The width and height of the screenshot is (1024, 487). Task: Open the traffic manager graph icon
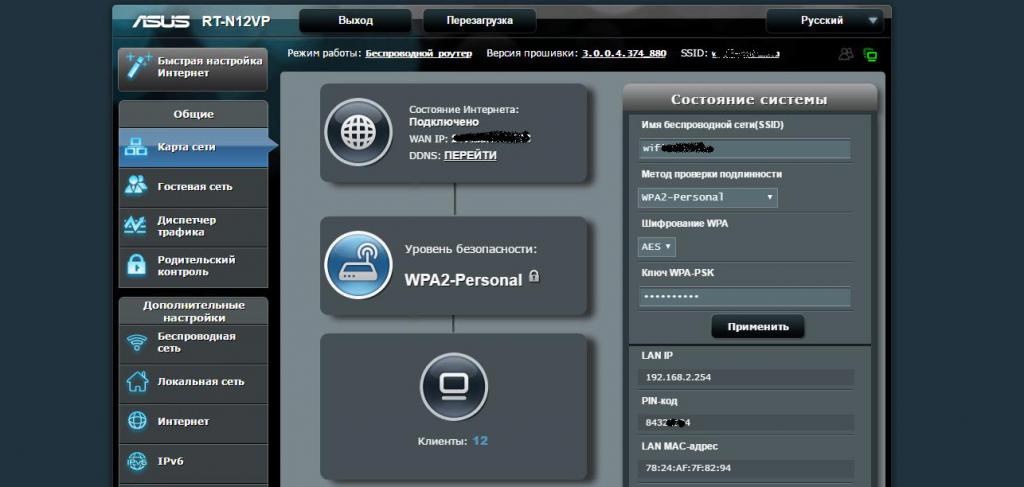pyautogui.click(x=135, y=226)
